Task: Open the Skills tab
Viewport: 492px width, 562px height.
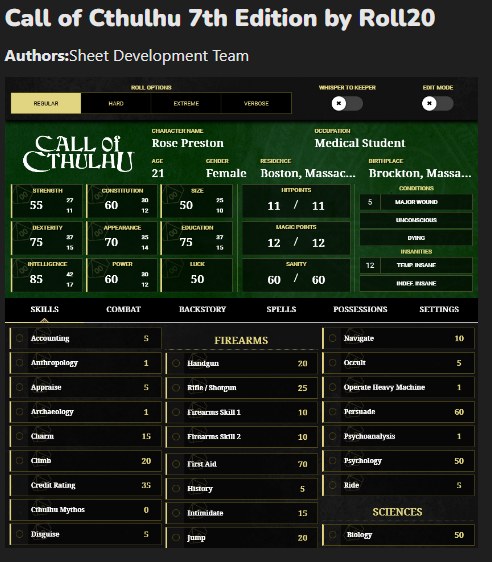Action: tap(44, 309)
